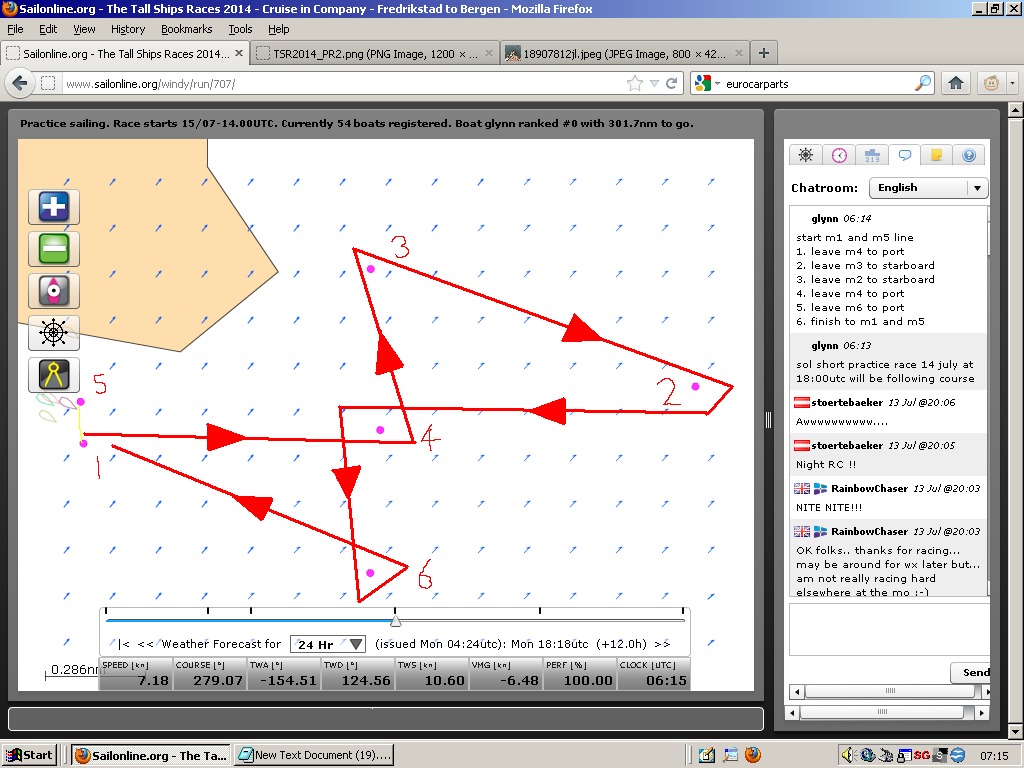Viewport: 1024px width, 768px height.
Task: Reload the current page
Action: click(671, 83)
